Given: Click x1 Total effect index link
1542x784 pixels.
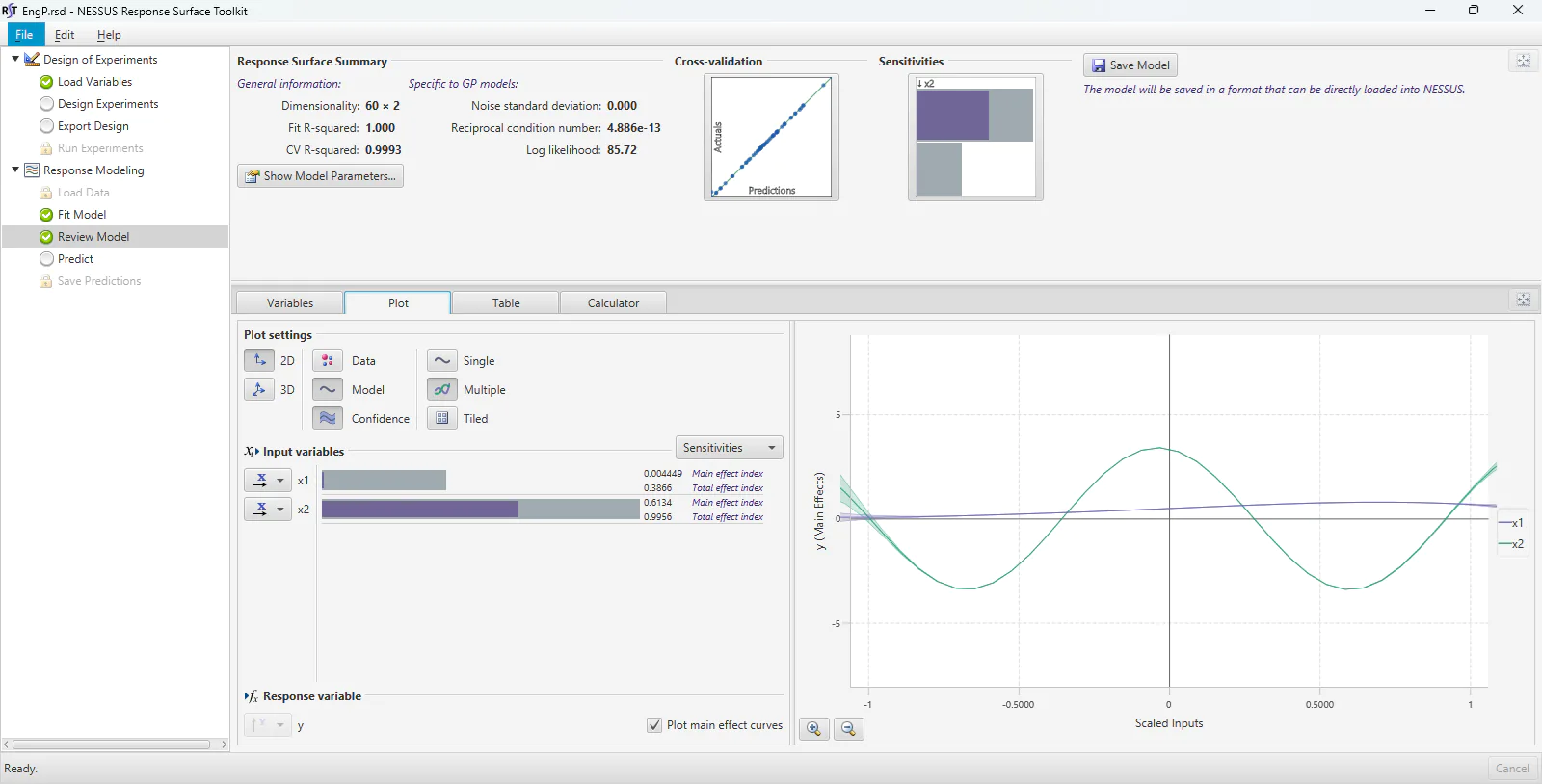Looking at the screenshot, I should [x=728, y=488].
